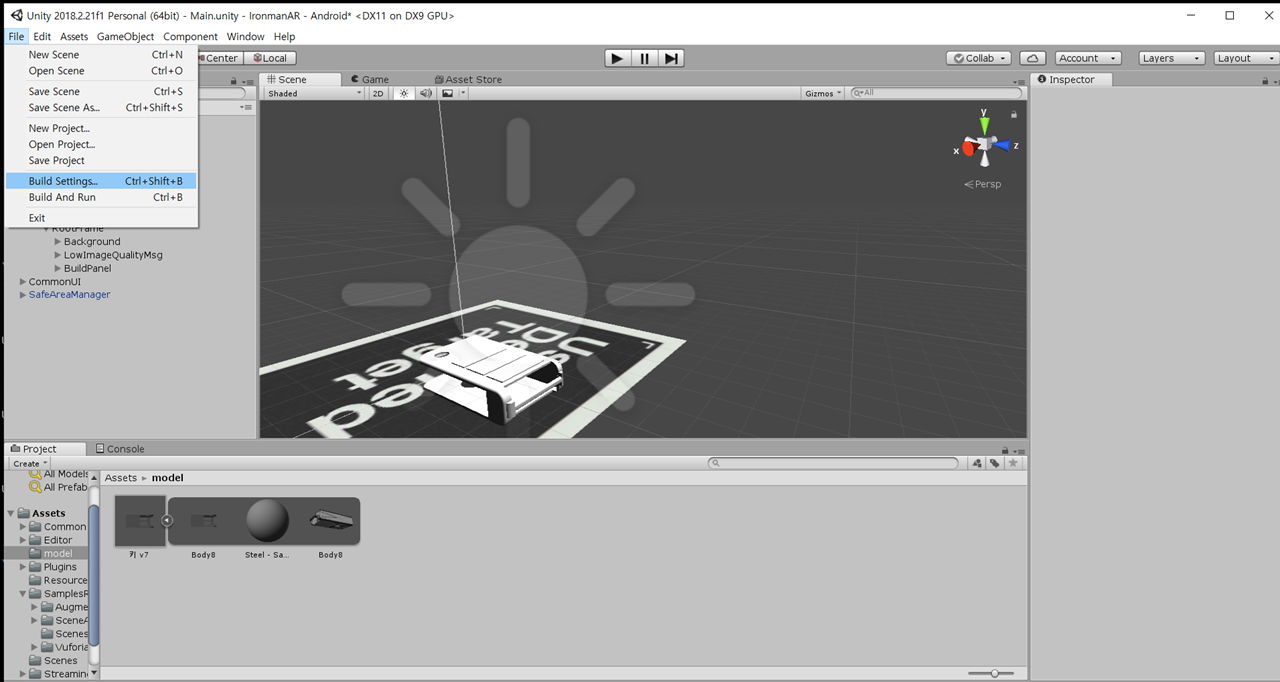Screen dimensions: 1280x682
Task: Open the Gizmos dropdown
Action: [823, 93]
